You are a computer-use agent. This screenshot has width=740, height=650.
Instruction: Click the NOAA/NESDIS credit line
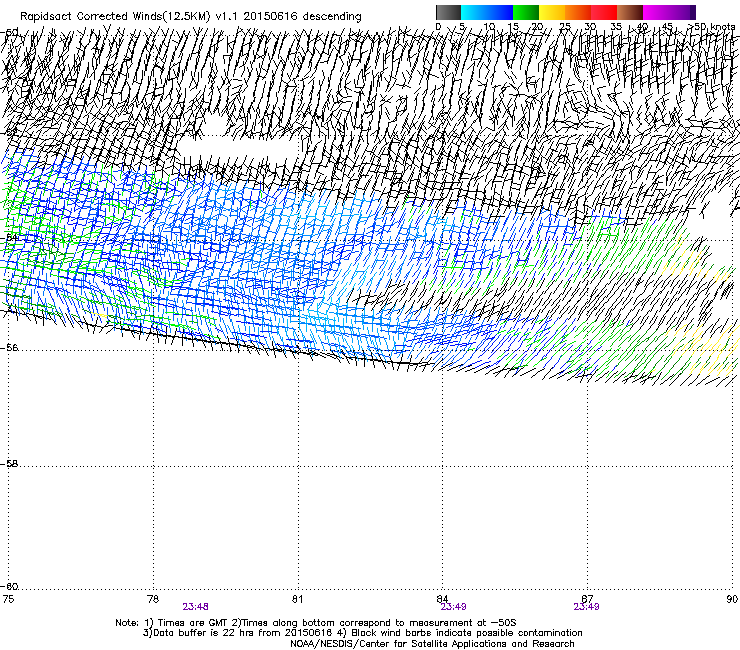tap(432, 643)
